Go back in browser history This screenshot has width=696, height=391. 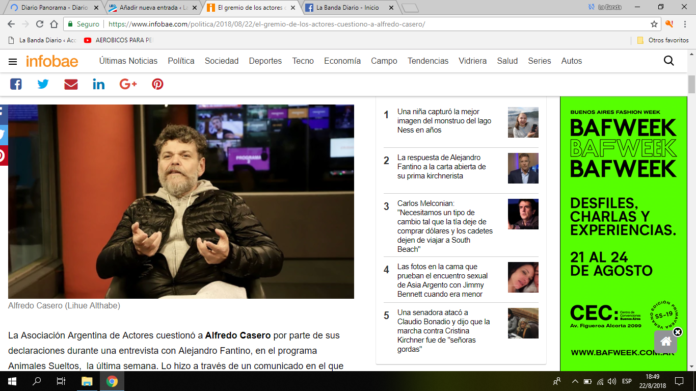pos(11,24)
